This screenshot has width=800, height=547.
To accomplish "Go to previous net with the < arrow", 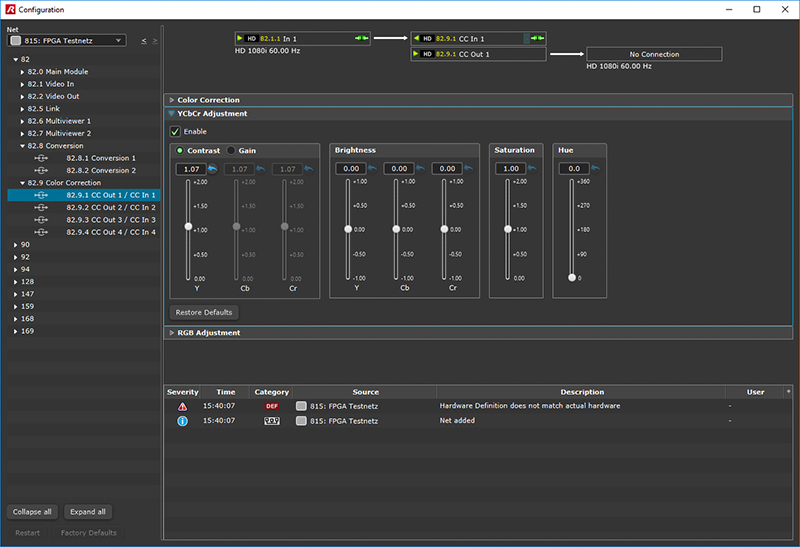I will click(x=144, y=41).
